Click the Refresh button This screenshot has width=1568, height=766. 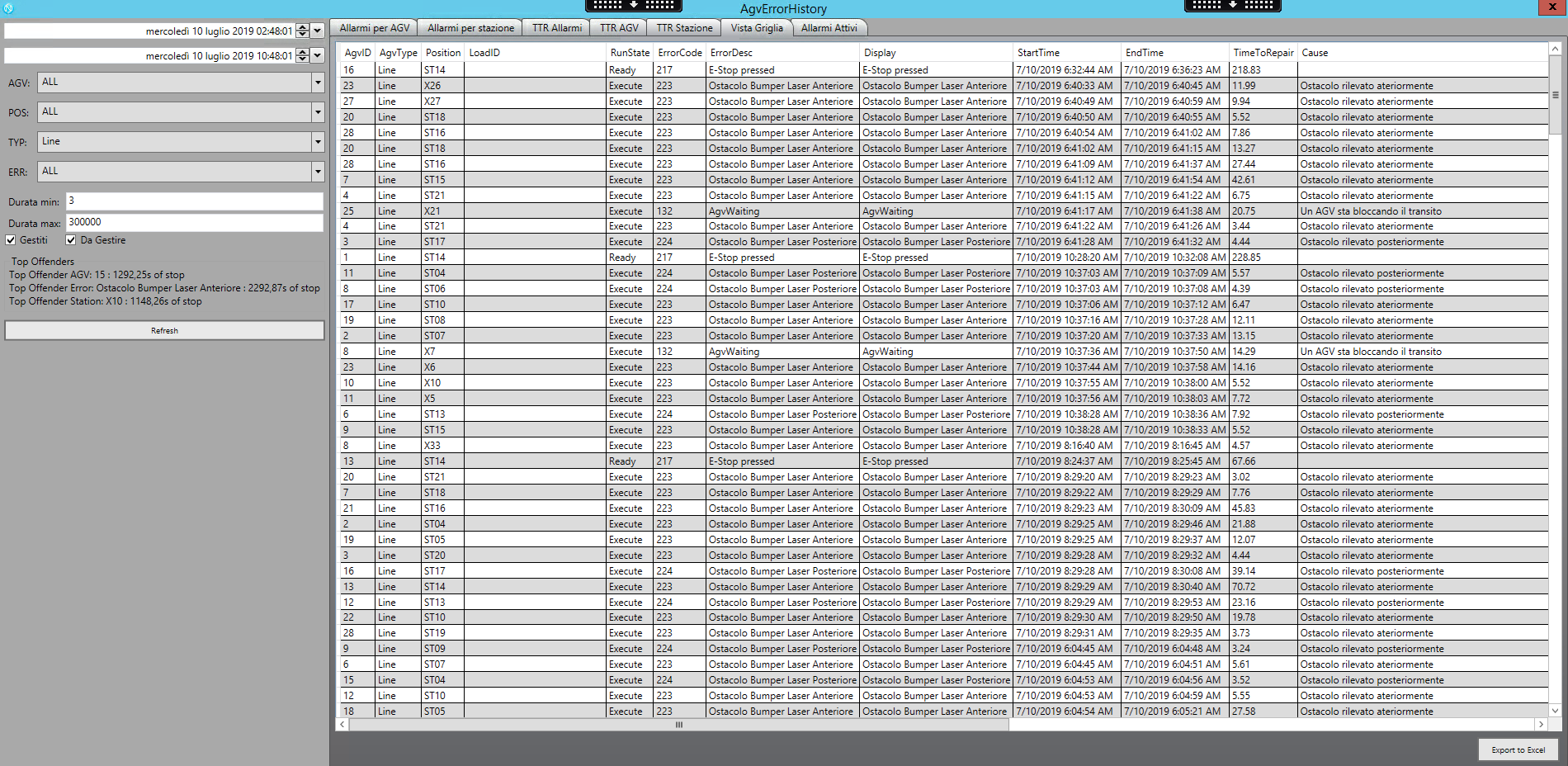pyautogui.click(x=164, y=330)
